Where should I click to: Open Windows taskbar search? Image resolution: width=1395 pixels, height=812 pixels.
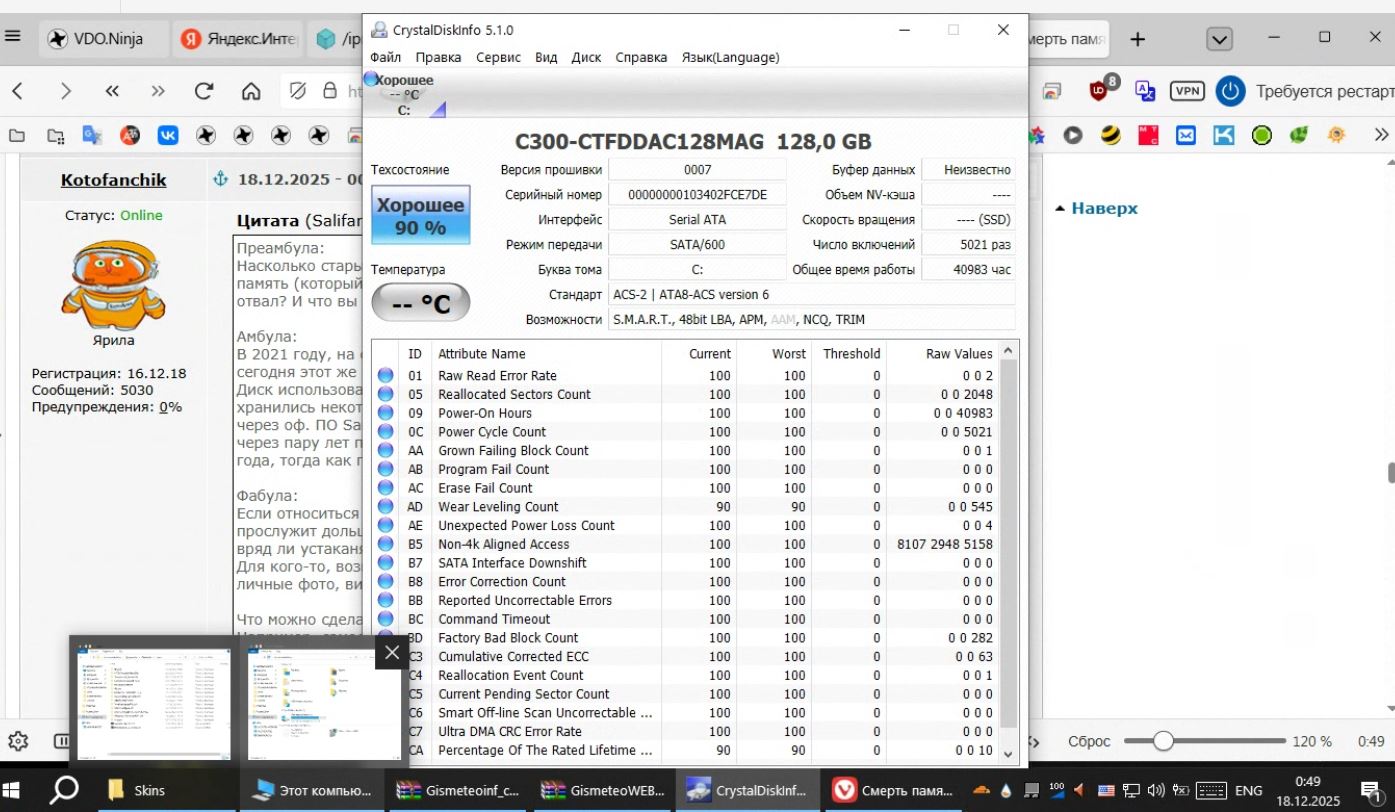pyautogui.click(x=64, y=790)
